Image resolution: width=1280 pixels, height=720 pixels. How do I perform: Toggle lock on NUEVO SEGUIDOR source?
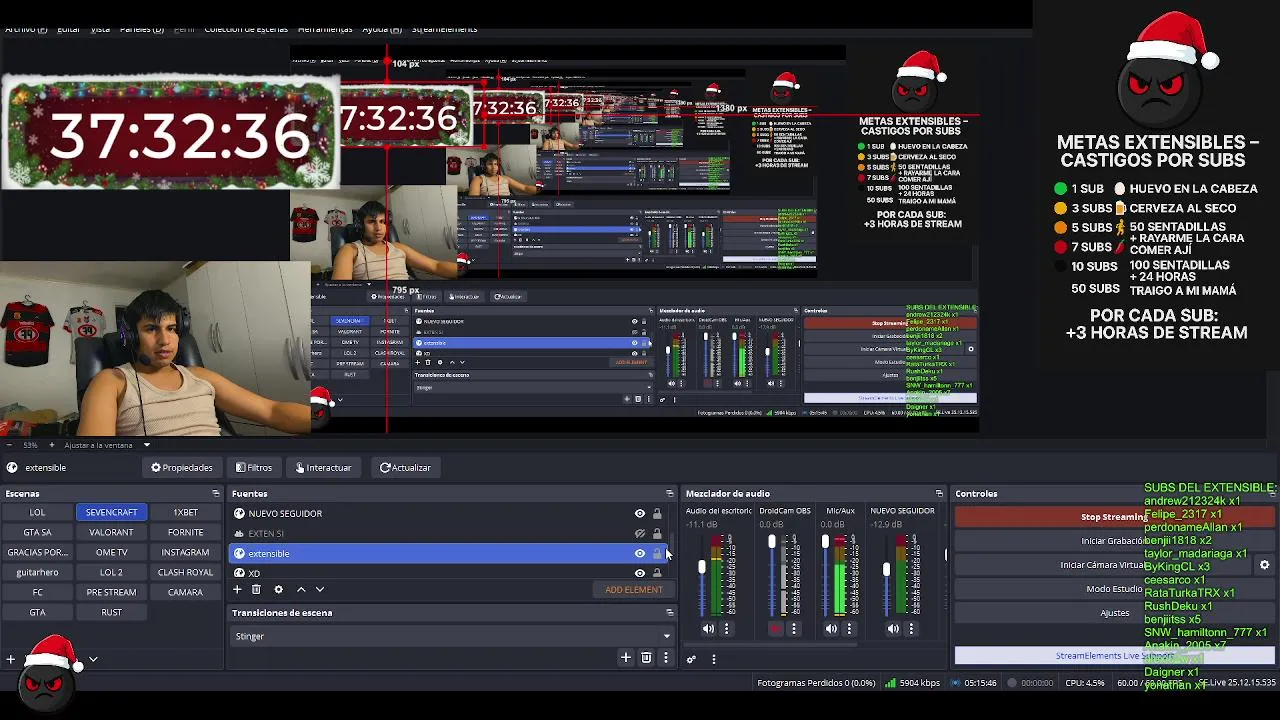click(657, 513)
